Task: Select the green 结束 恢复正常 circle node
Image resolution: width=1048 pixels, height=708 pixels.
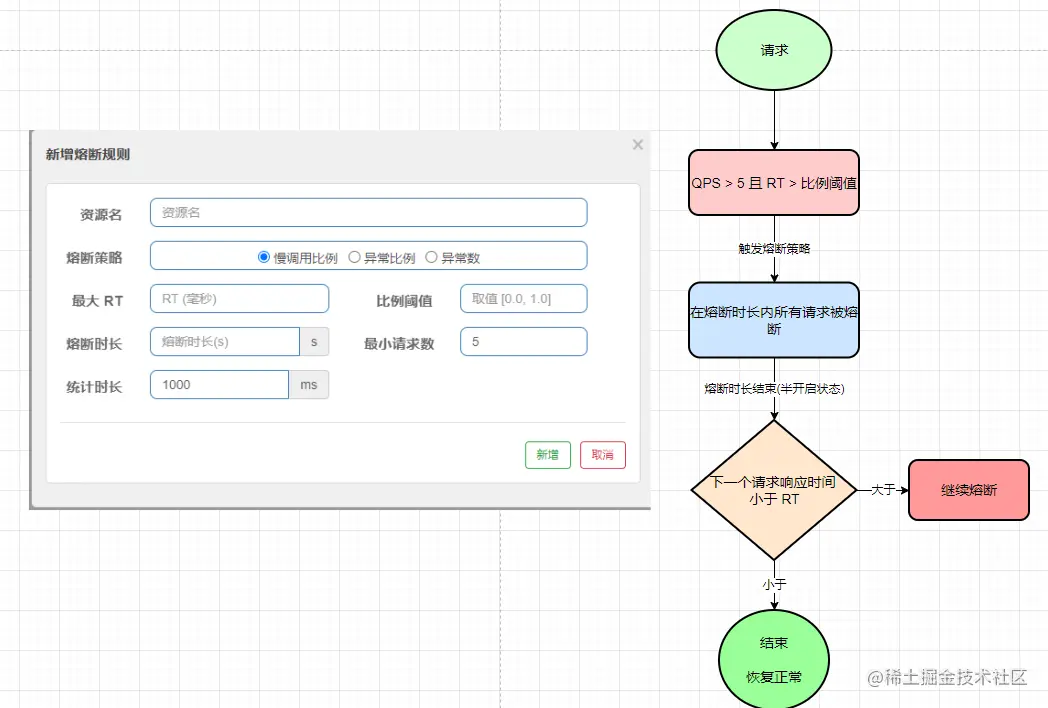Action: [774, 659]
